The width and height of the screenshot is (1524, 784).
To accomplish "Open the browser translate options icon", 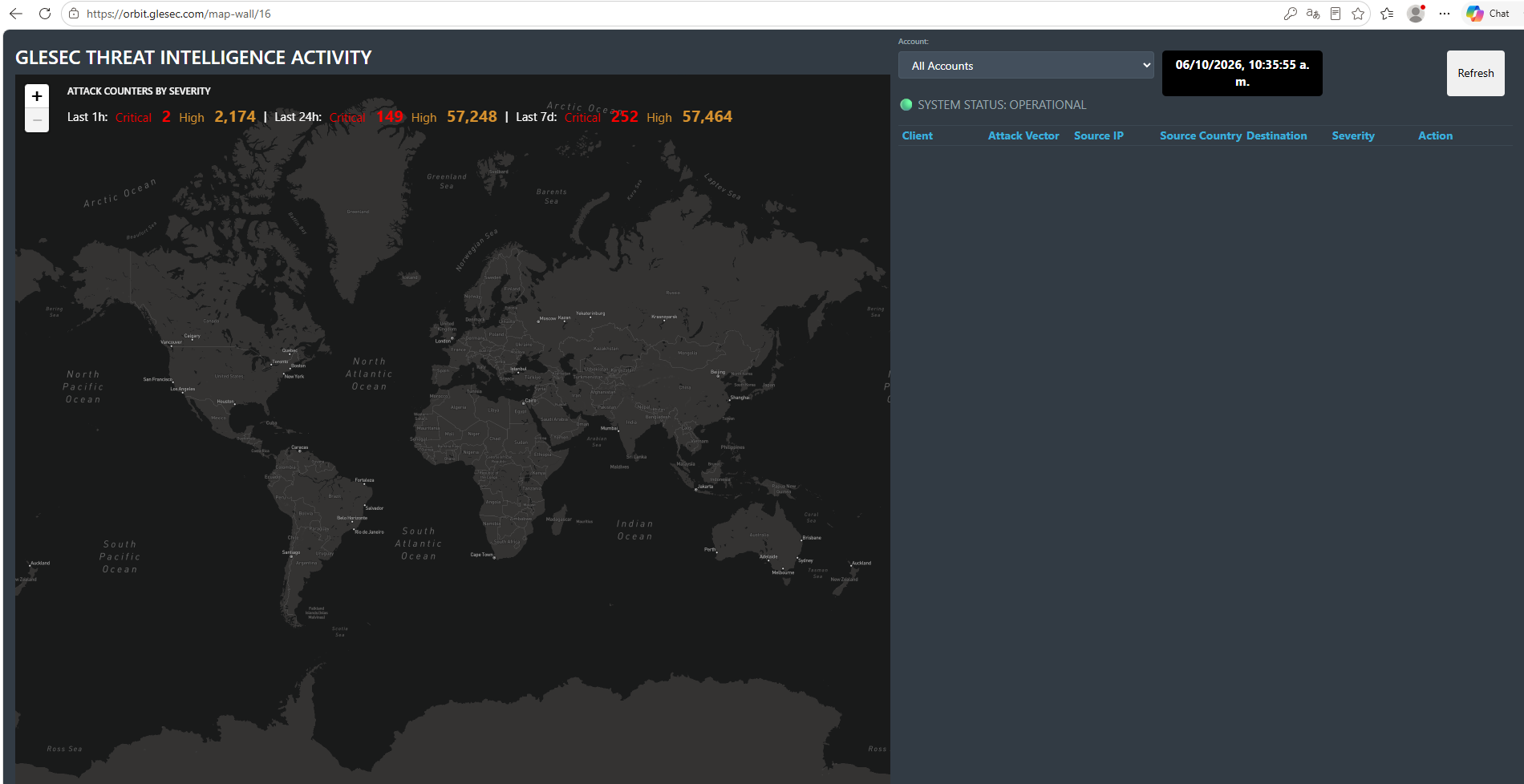I will click(1313, 14).
